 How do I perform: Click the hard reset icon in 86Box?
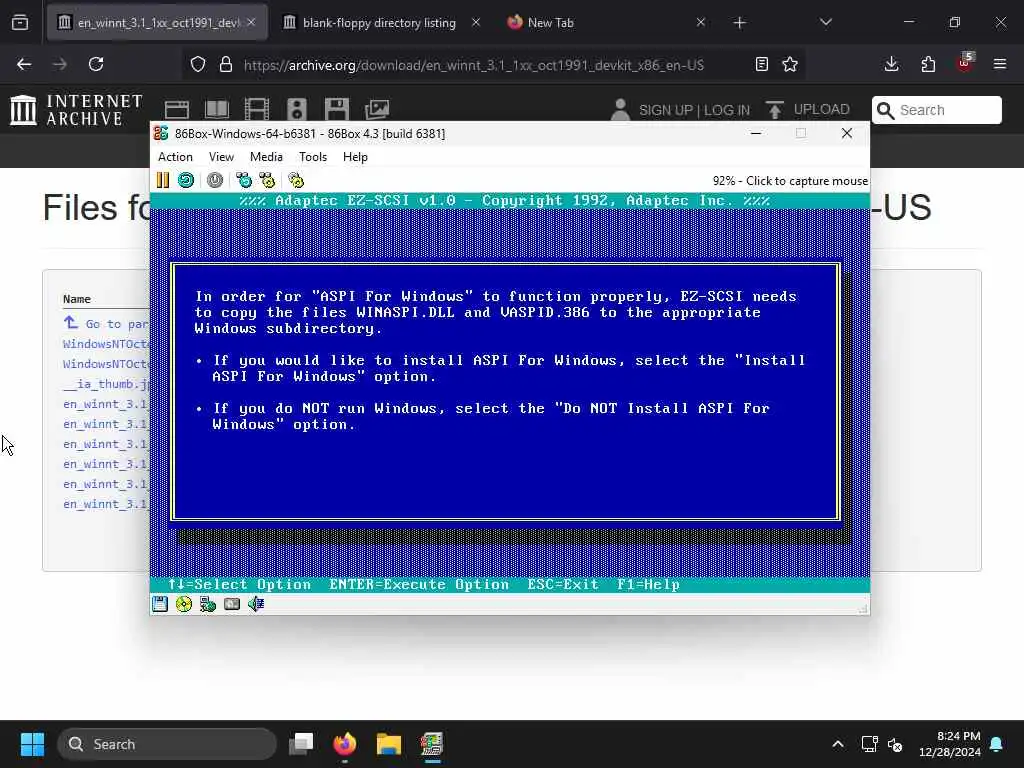[x=186, y=180]
